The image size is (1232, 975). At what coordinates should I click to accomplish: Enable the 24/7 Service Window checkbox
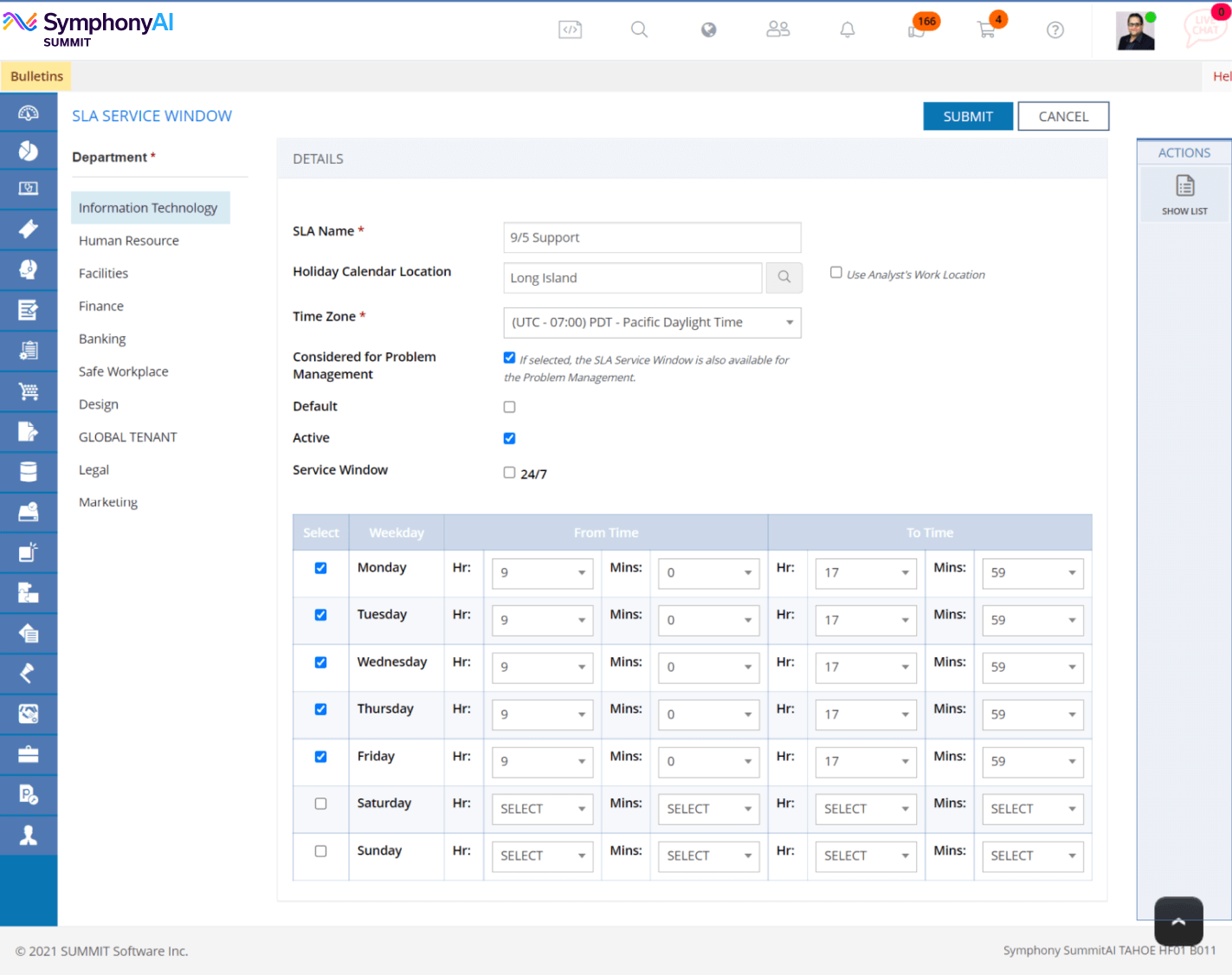tap(509, 473)
